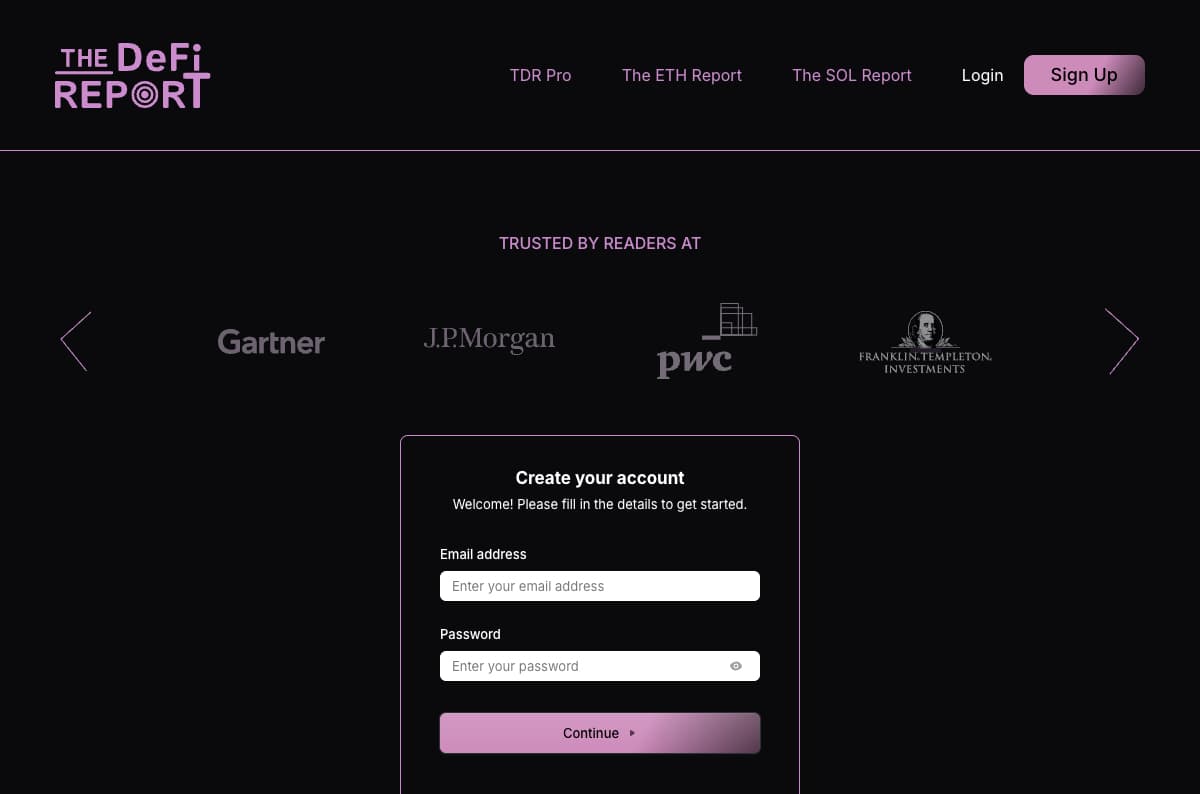Click the Login link
Viewport: 1200px width, 794px height.
[x=982, y=76]
